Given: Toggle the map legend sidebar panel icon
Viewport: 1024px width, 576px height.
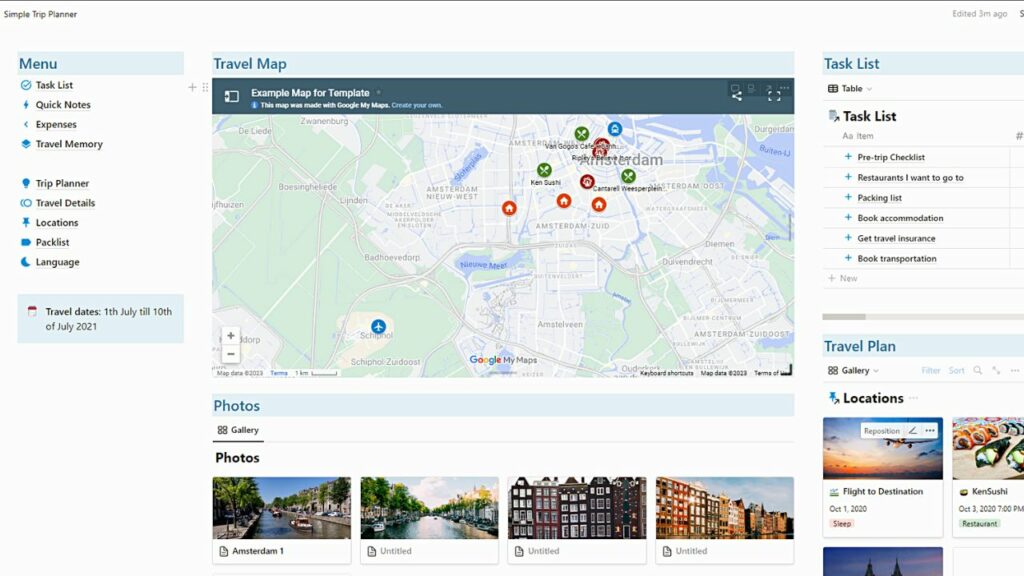Looking at the screenshot, I should 232,96.
